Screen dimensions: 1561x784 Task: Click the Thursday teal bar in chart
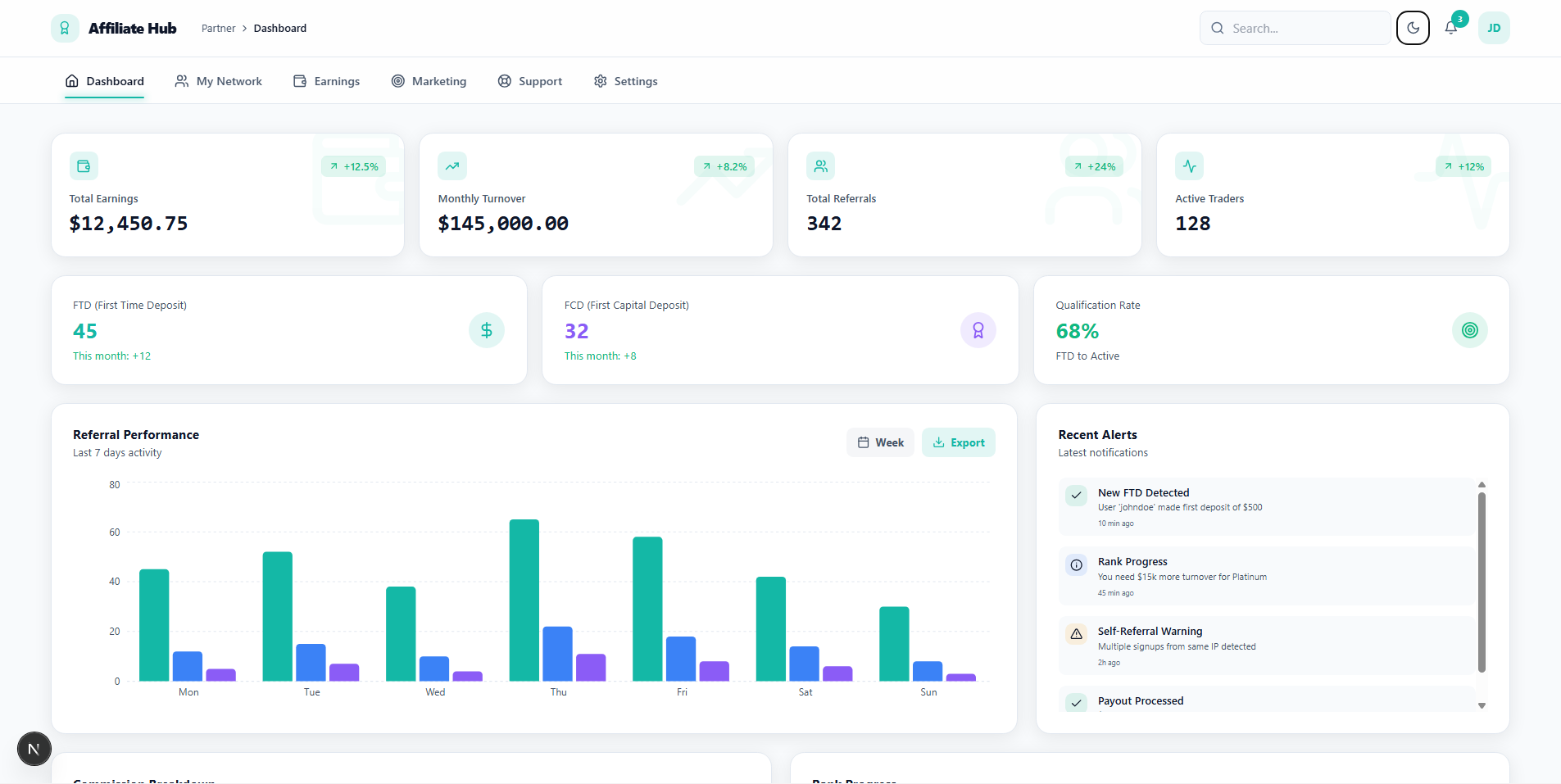(524, 600)
